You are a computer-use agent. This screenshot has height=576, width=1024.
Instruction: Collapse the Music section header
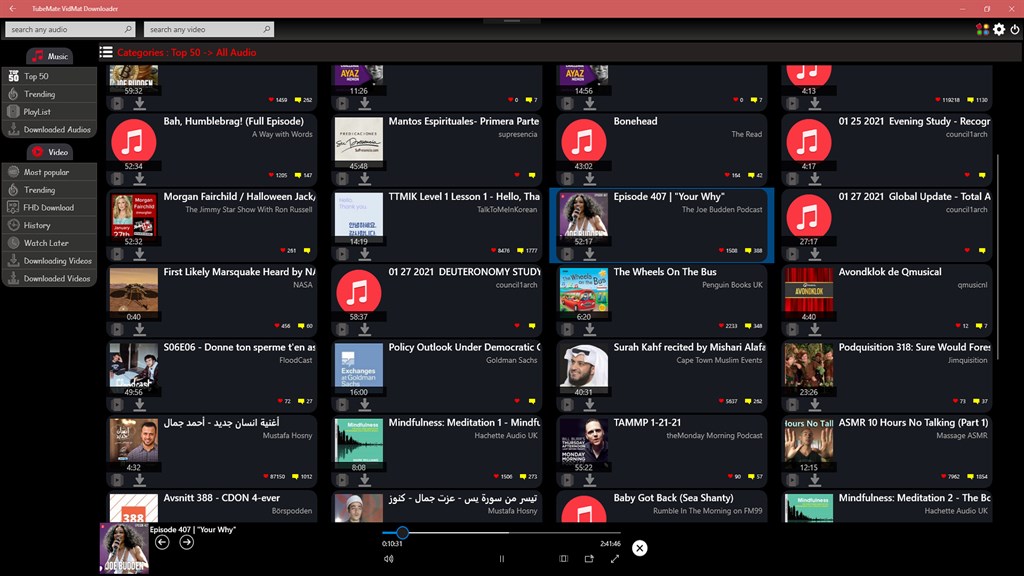click(x=50, y=56)
